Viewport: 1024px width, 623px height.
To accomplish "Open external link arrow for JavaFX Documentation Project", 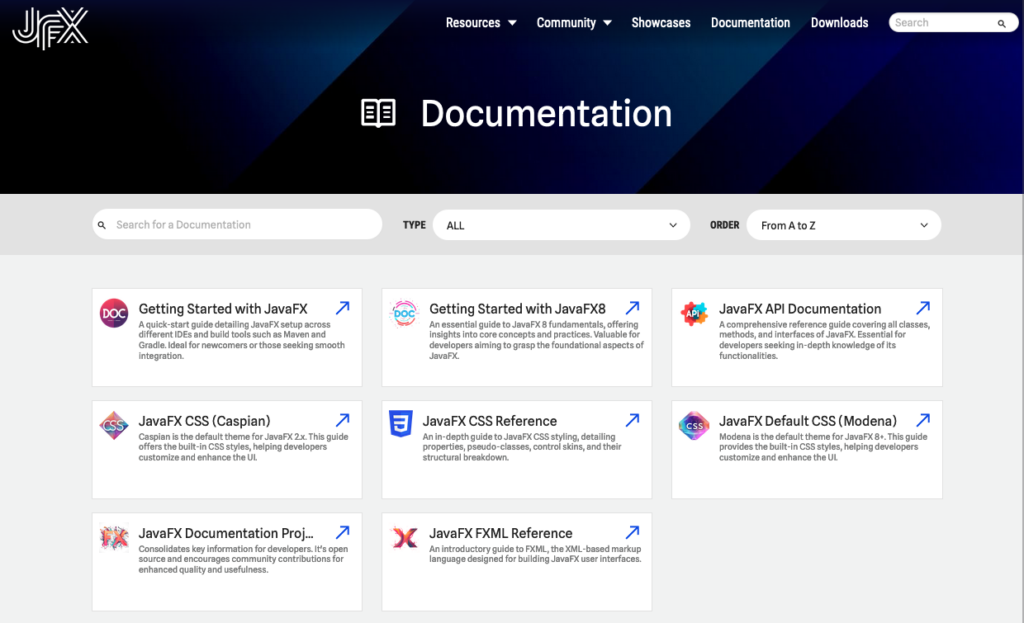I will (343, 532).
